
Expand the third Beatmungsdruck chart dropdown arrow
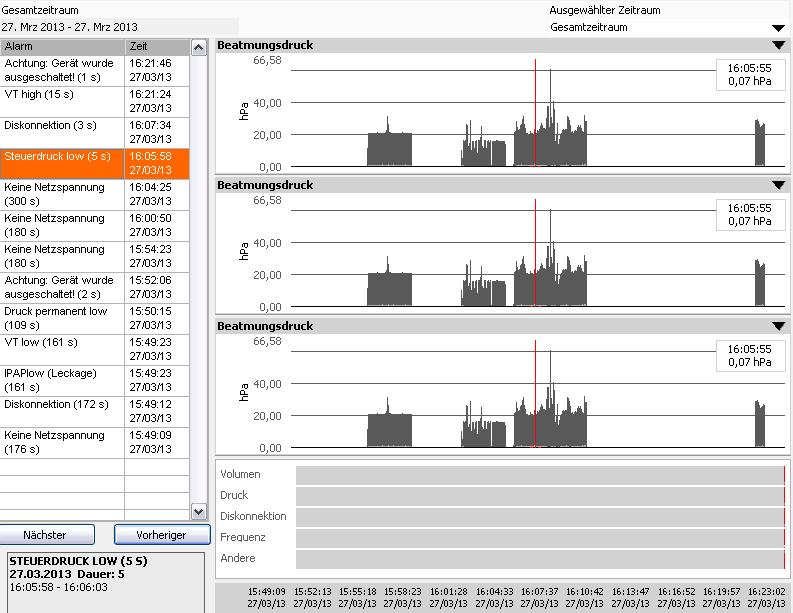pos(779,326)
